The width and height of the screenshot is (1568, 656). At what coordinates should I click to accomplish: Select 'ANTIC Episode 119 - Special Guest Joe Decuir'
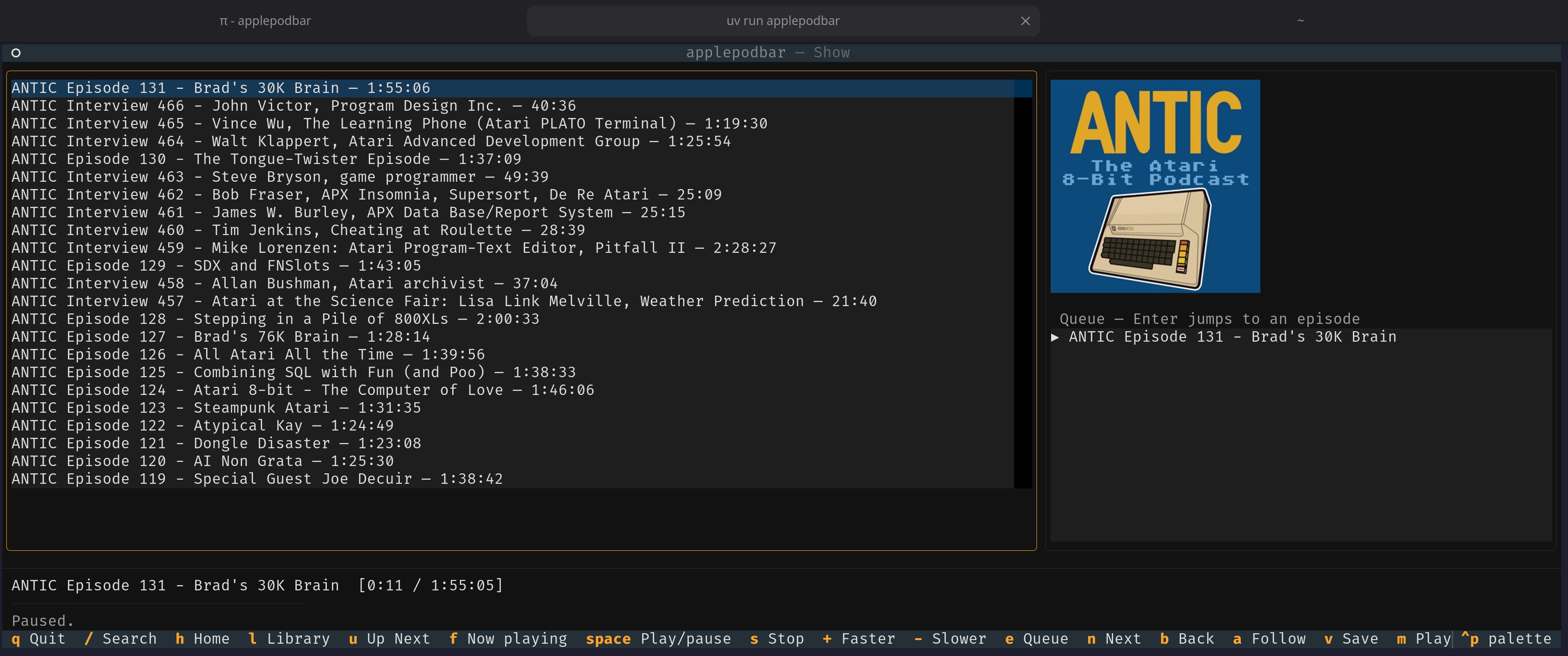pyautogui.click(x=512, y=479)
